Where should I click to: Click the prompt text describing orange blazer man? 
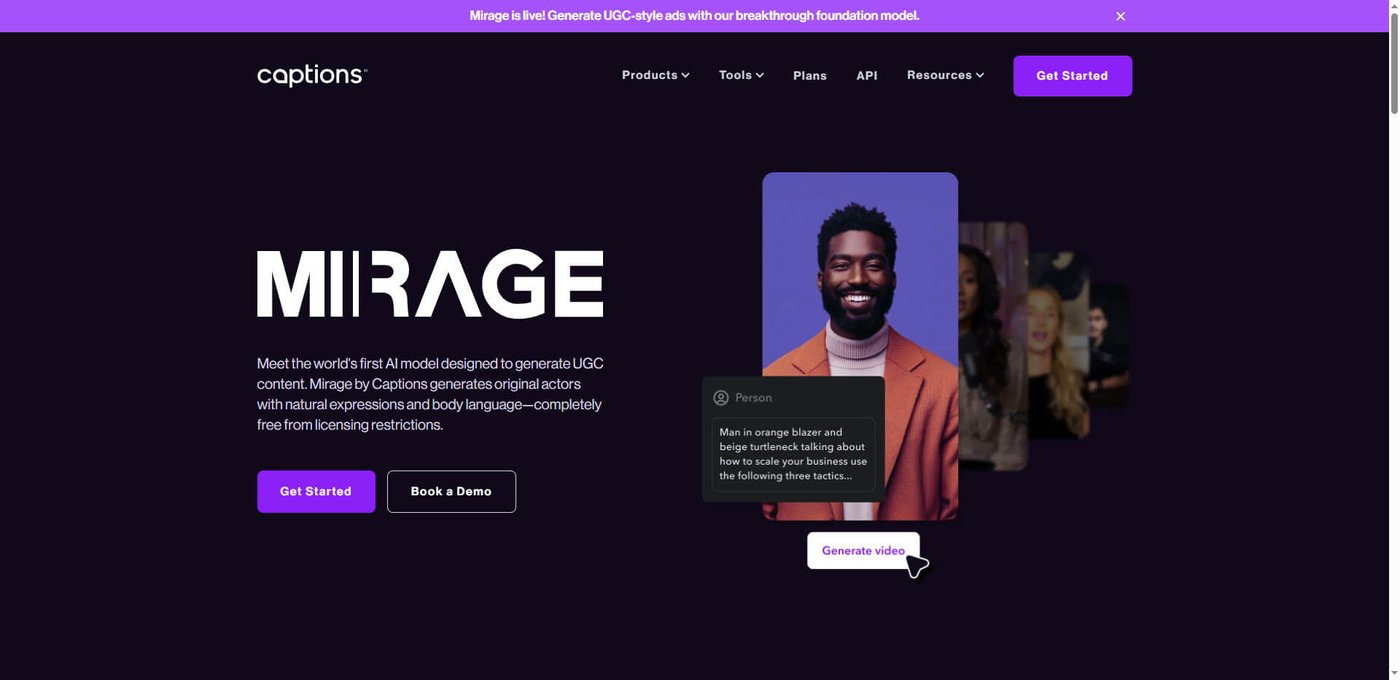[x=793, y=454]
